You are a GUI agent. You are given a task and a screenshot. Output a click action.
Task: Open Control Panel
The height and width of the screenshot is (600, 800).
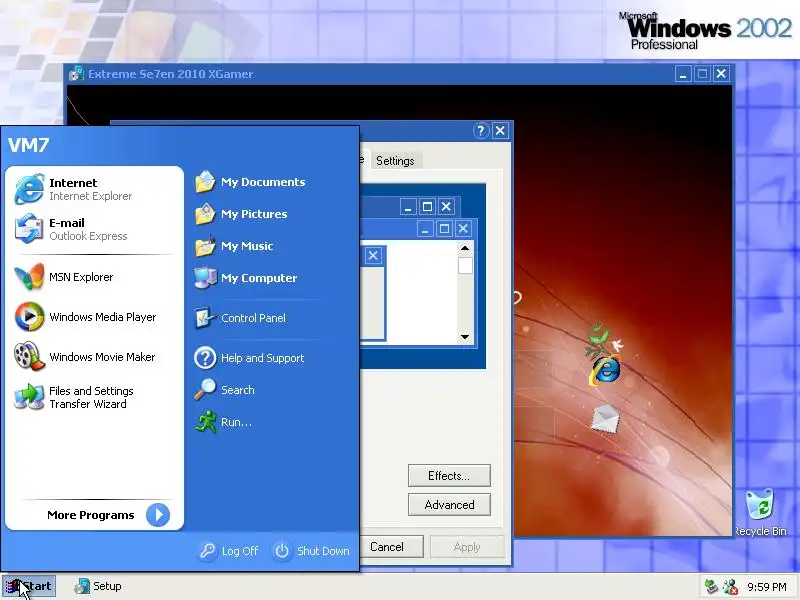tap(240, 318)
